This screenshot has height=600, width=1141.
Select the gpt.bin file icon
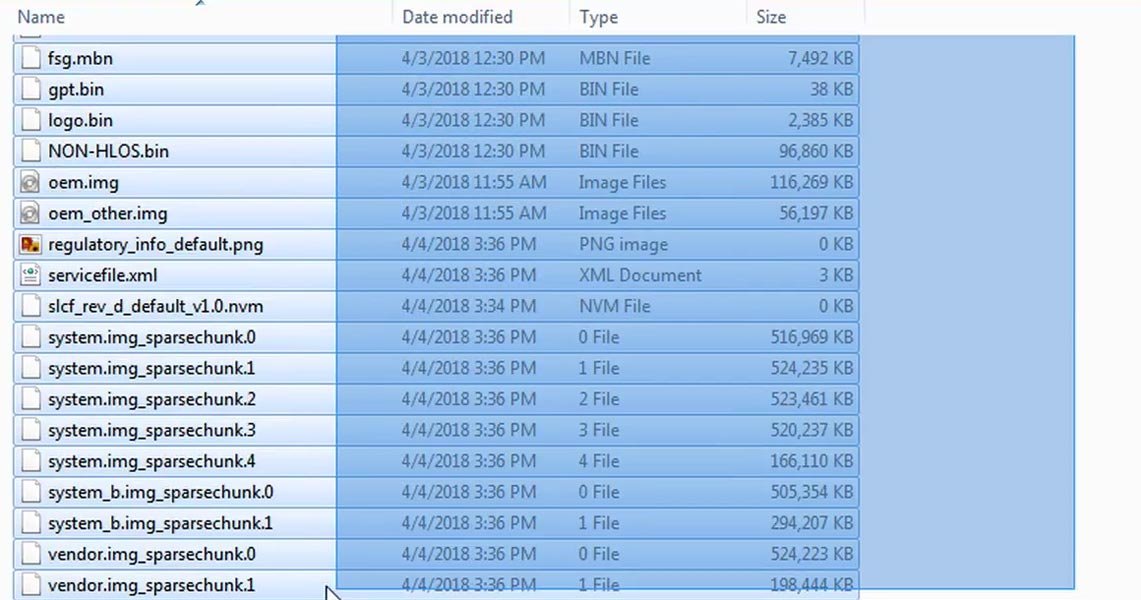[x=31, y=89]
